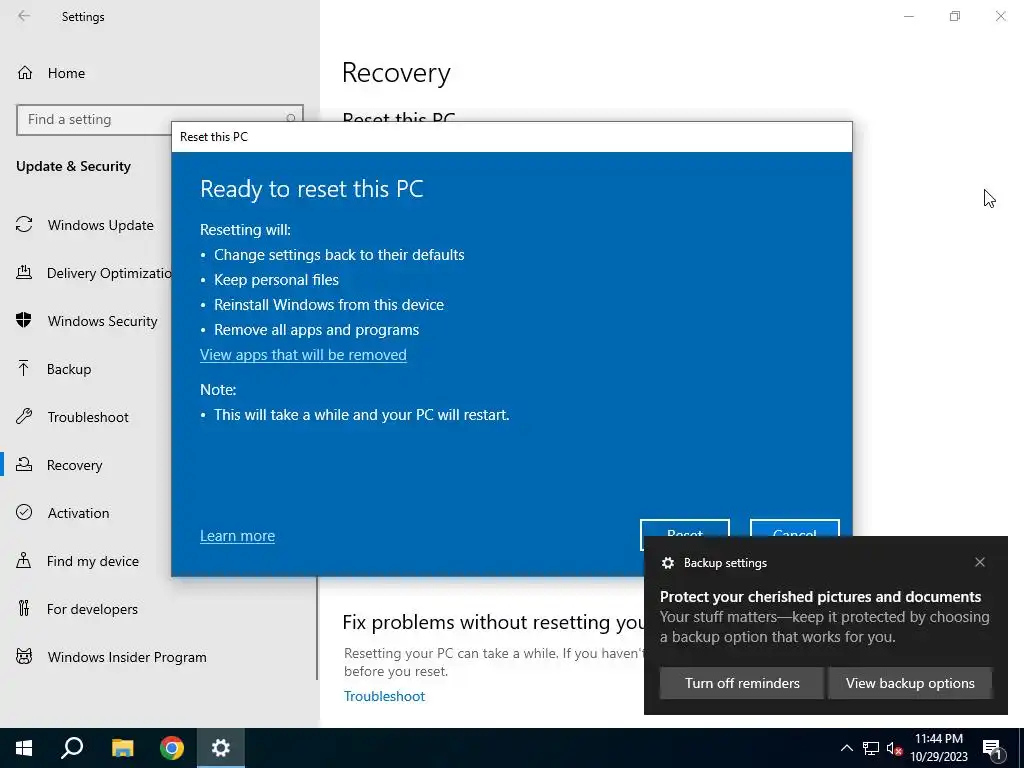This screenshot has width=1024, height=768.
Task: Launch Google Chrome from taskbar
Action: [172, 748]
